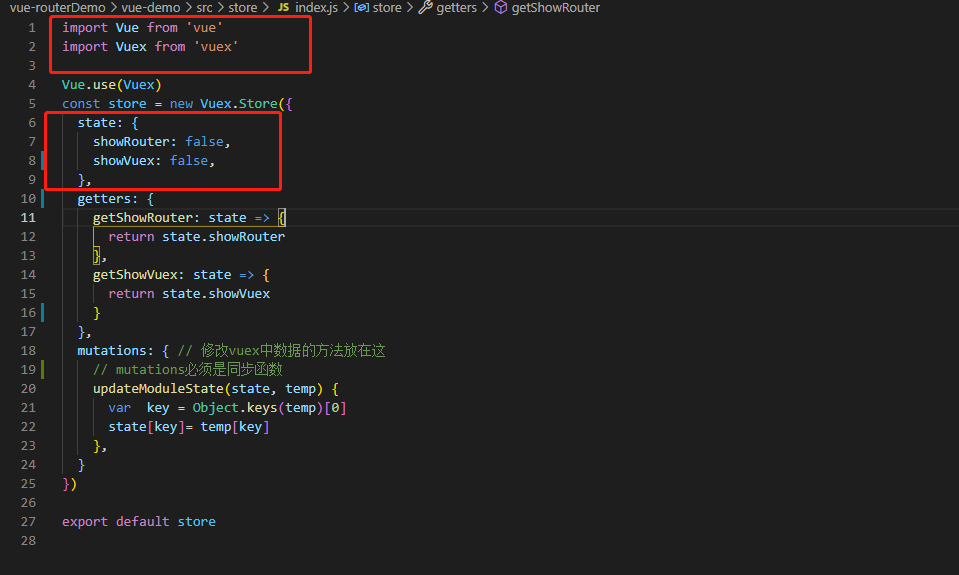The image size is (959, 575).
Task: Place cursor on 'vue' string in line 1
Action: [x=204, y=28]
